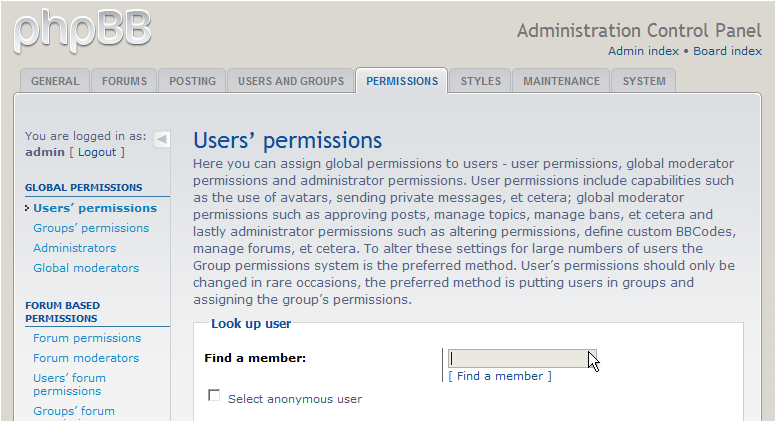
Task: Open the Posting tab
Action: 192,81
